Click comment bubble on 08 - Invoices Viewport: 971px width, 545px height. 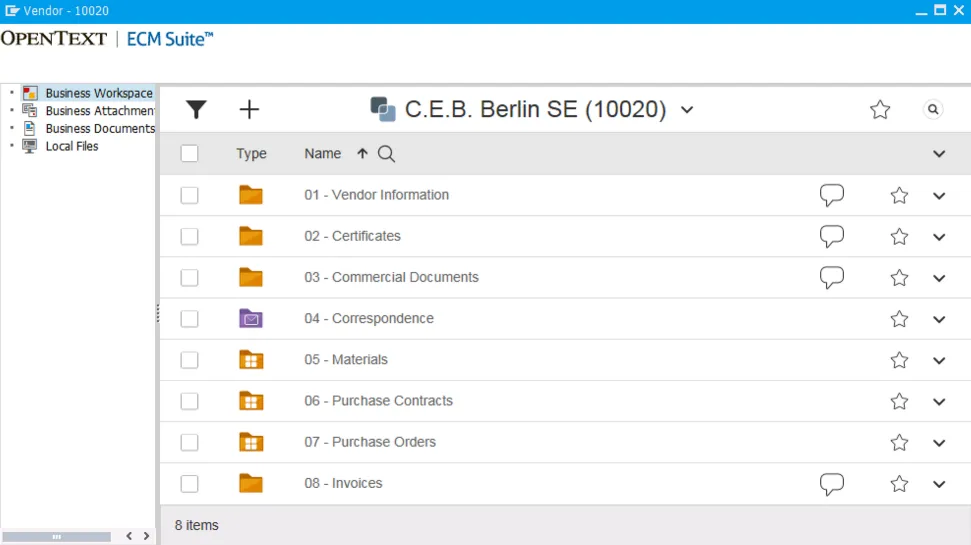(x=831, y=484)
